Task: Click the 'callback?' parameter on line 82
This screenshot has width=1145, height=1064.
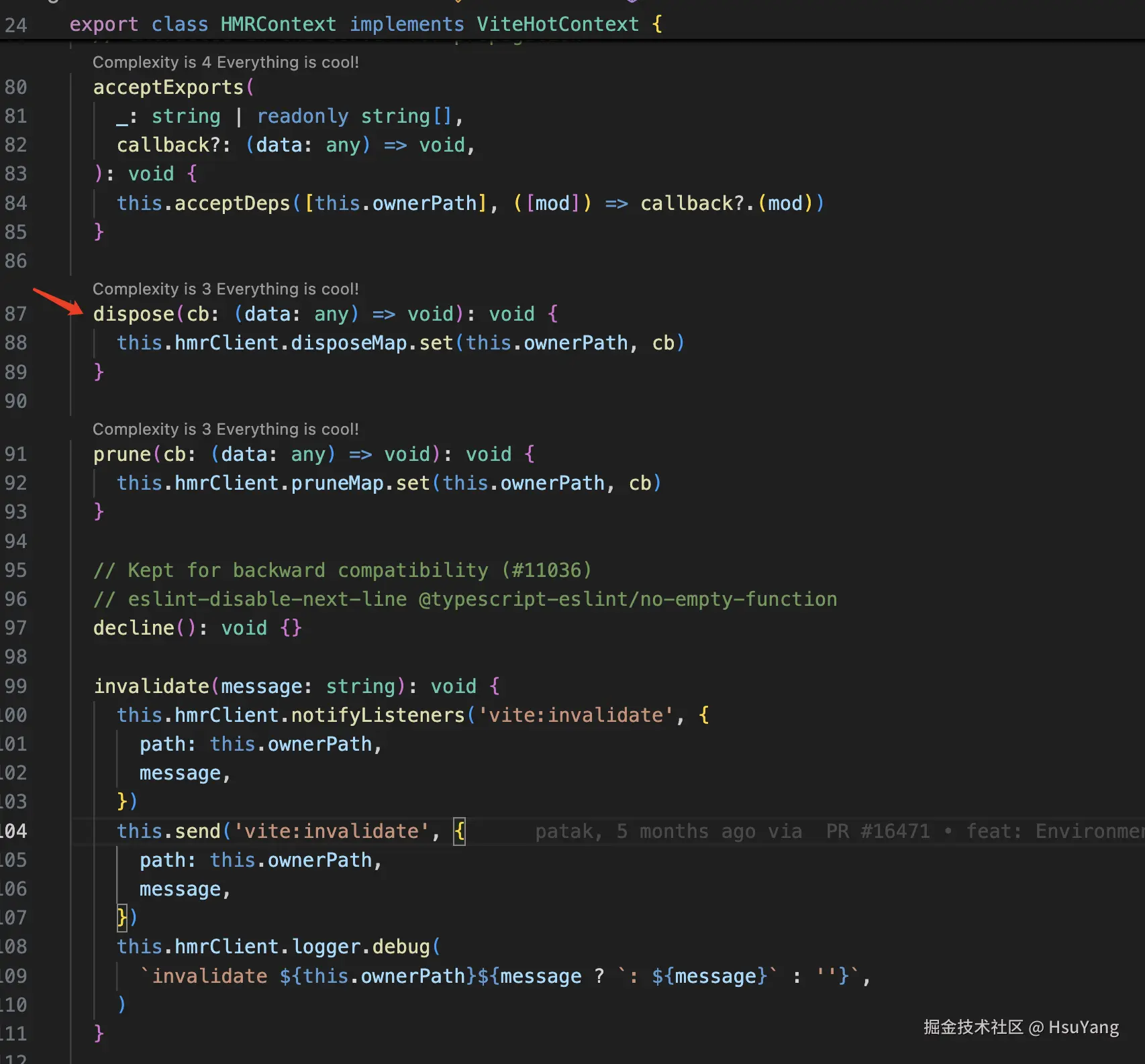Action: pyautogui.click(x=168, y=145)
